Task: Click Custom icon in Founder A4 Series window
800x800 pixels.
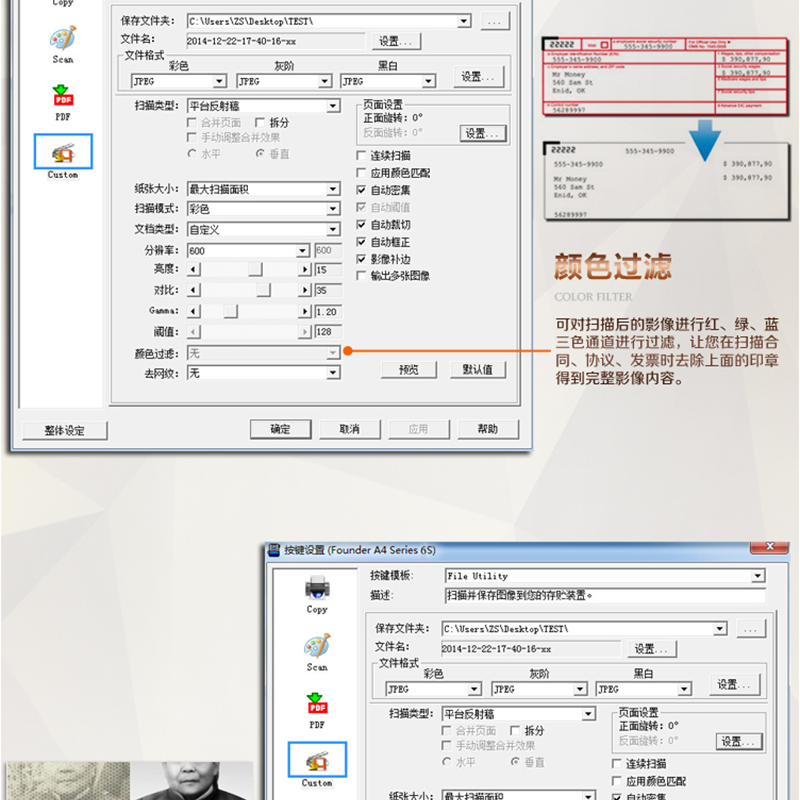Action: pyautogui.click(x=317, y=762)
